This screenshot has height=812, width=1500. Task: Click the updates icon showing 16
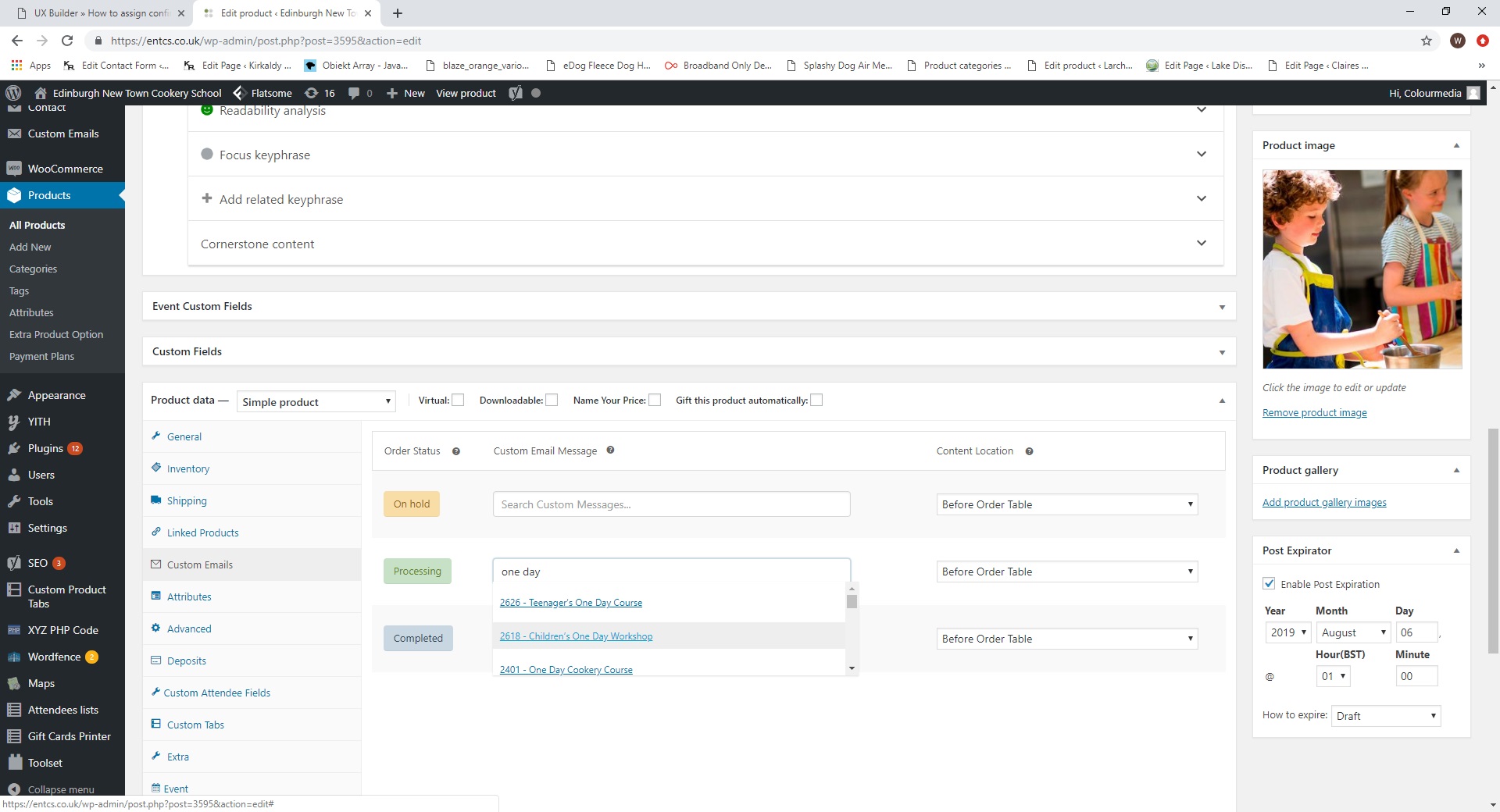[320, 93]
